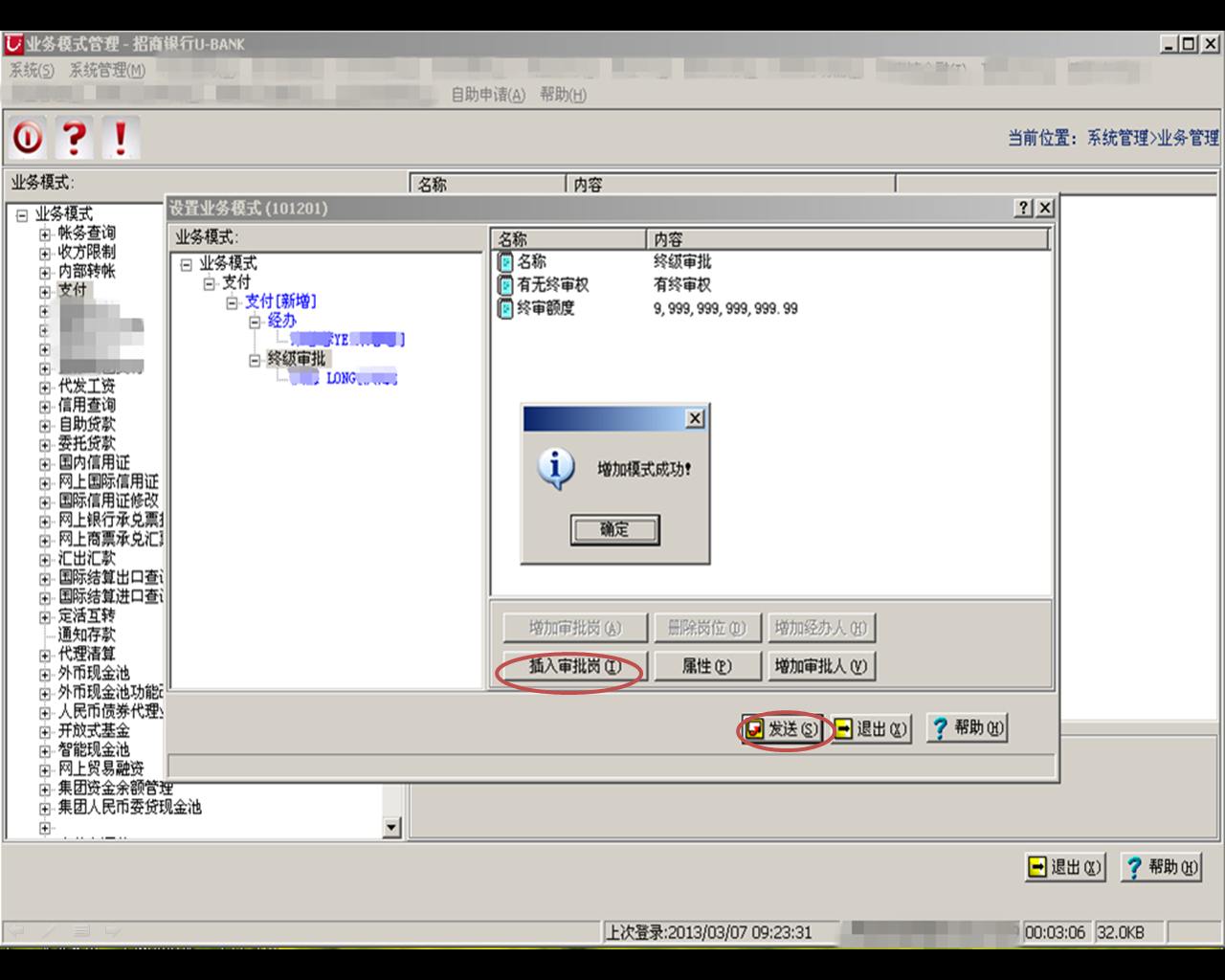The width and height of the screenshot is (1225, 980).
Task: Select 开放式基金 in the main tree
Action: pyautogui.click(x=94, y=730)
